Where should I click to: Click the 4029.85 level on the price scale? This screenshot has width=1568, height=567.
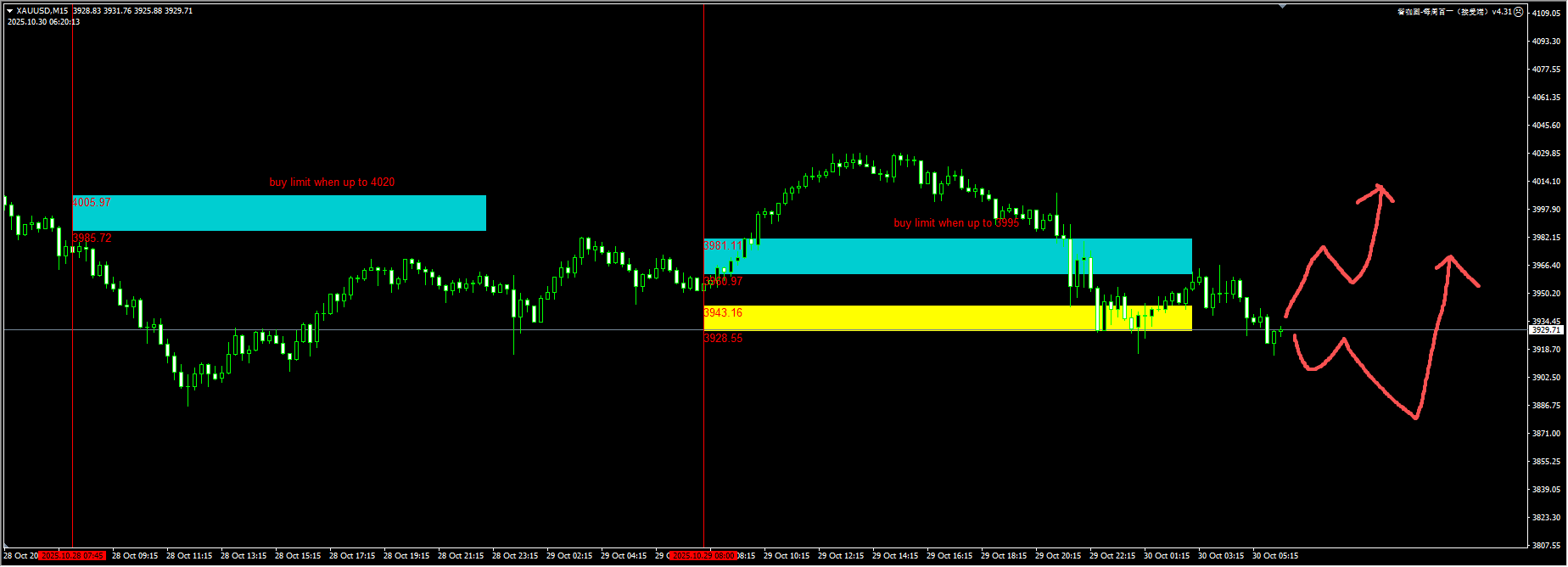point(1545,154)
